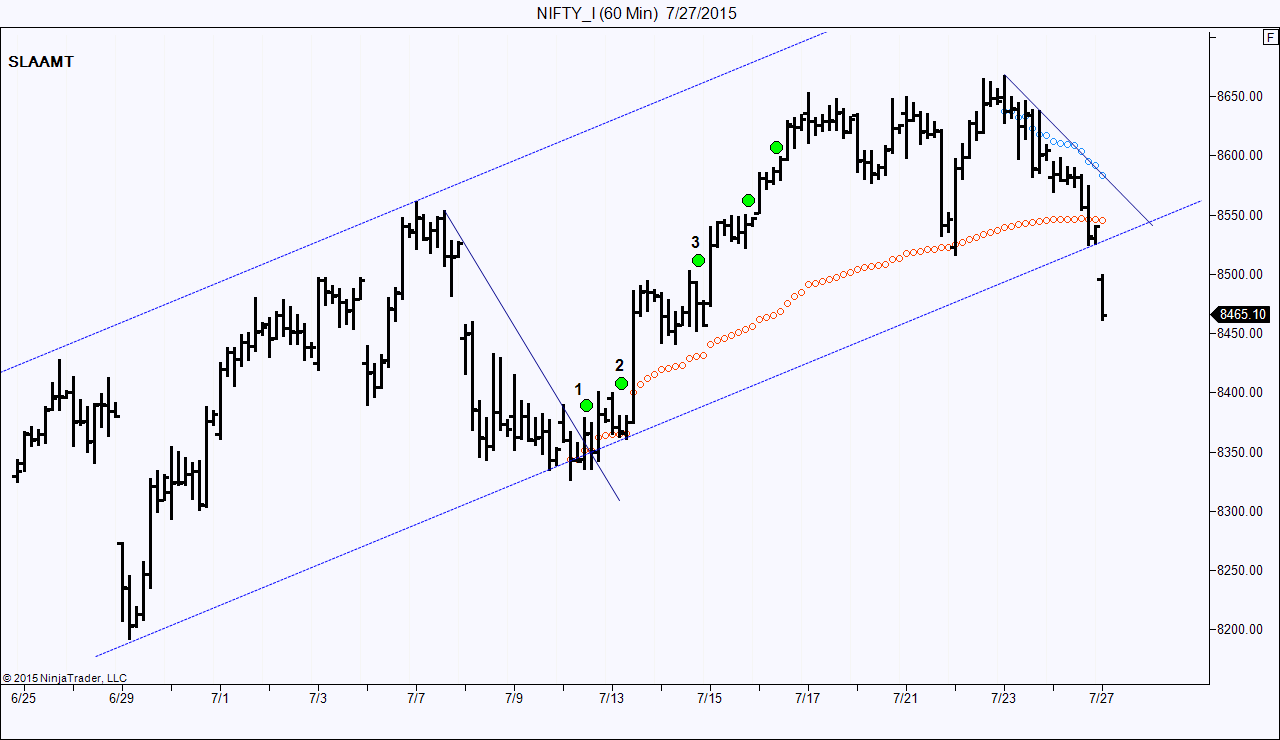Select the green dot labeled 3
This screenshot has width=1280, height=740.
point(698,260)
